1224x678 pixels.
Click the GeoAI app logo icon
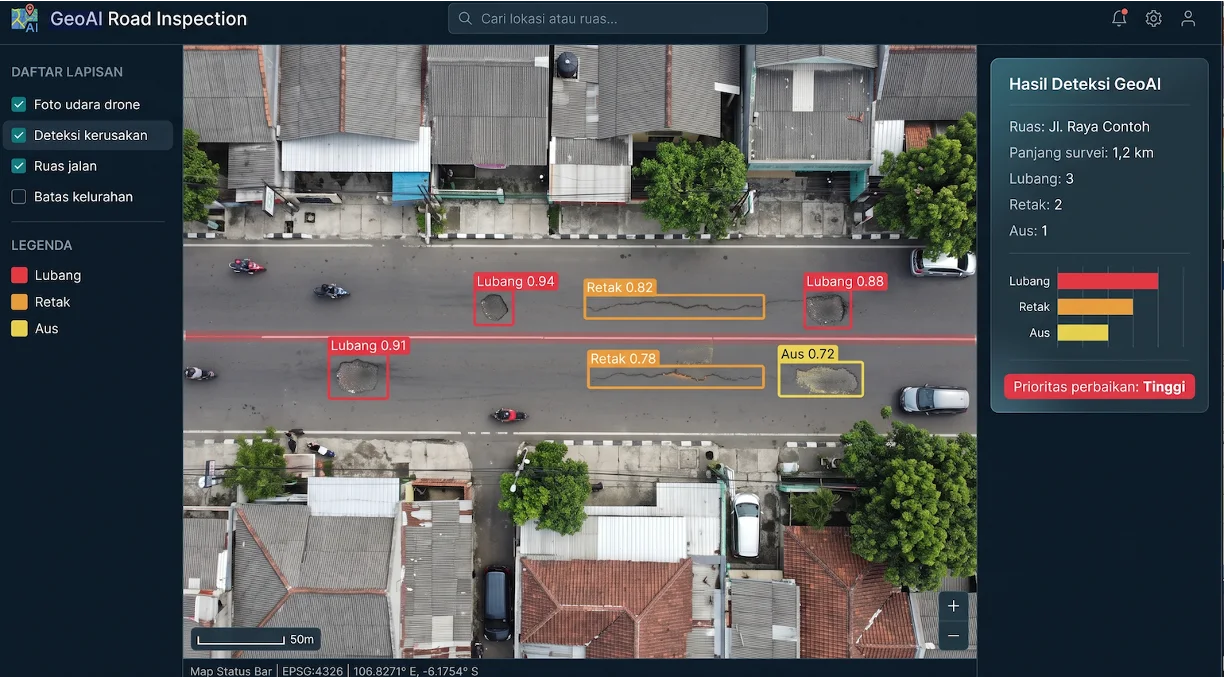tap(24, 18)
